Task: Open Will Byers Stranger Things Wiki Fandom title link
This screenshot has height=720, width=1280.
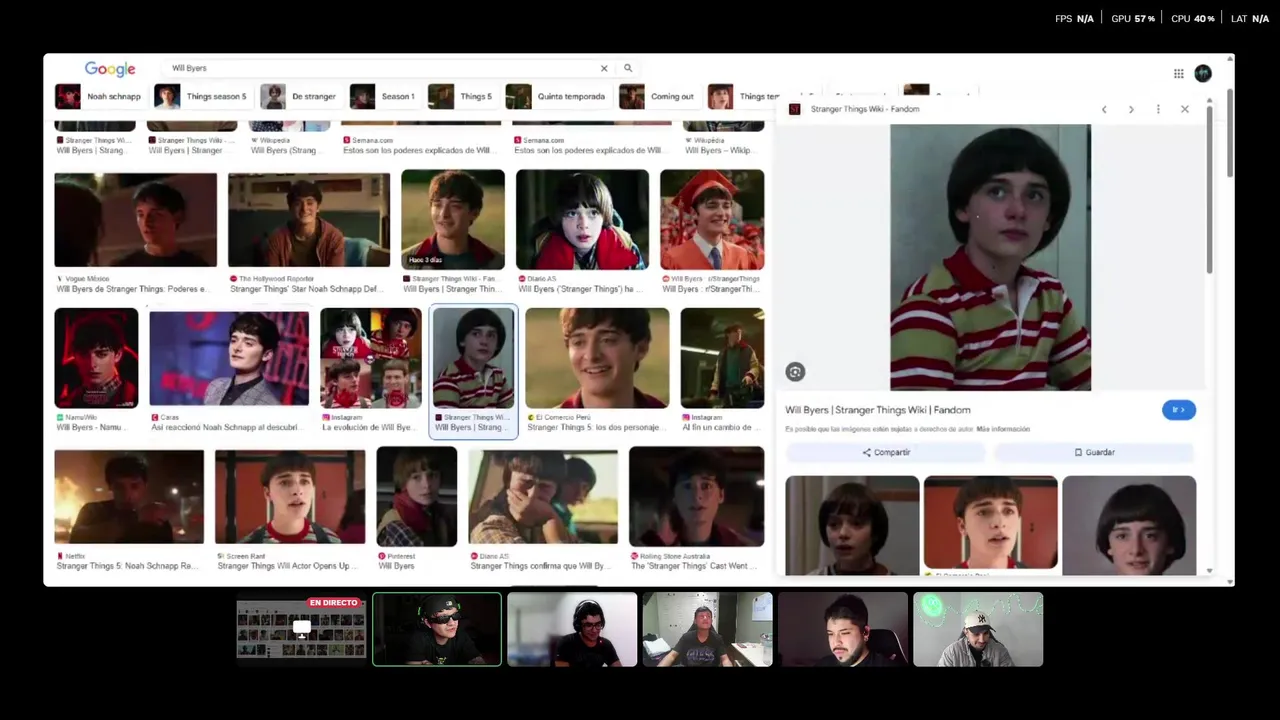Action: tap(878, 410)
